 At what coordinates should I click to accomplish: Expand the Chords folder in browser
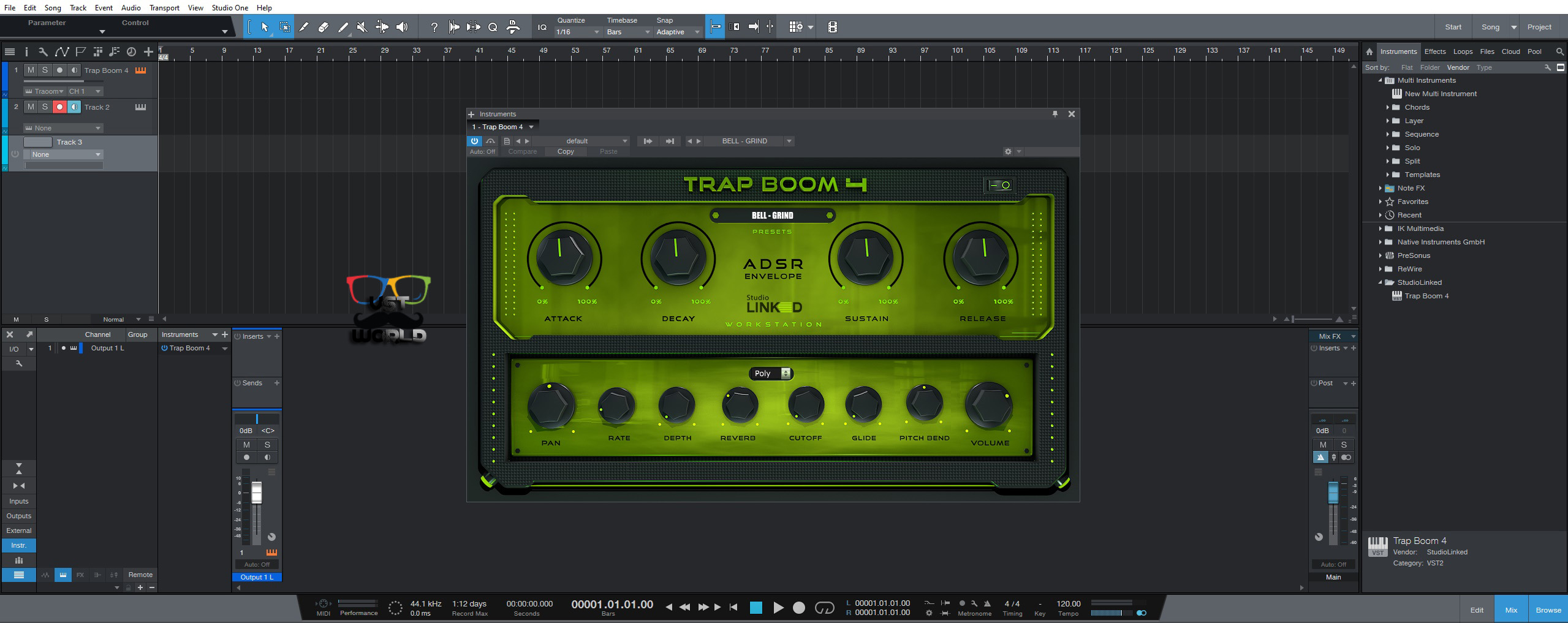(x=1388, y=107)
